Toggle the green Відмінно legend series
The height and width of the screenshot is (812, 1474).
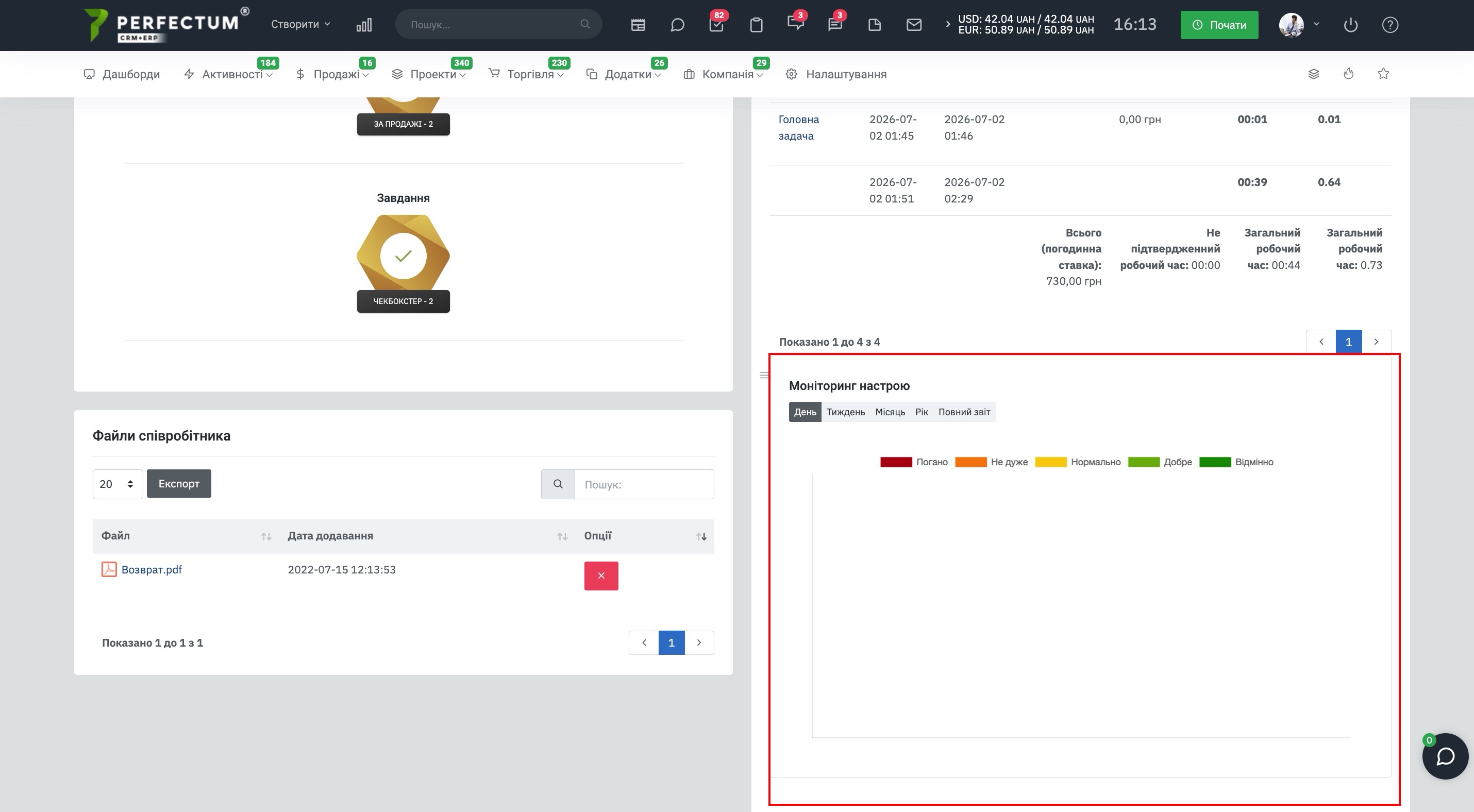(x=1236, y=462)
